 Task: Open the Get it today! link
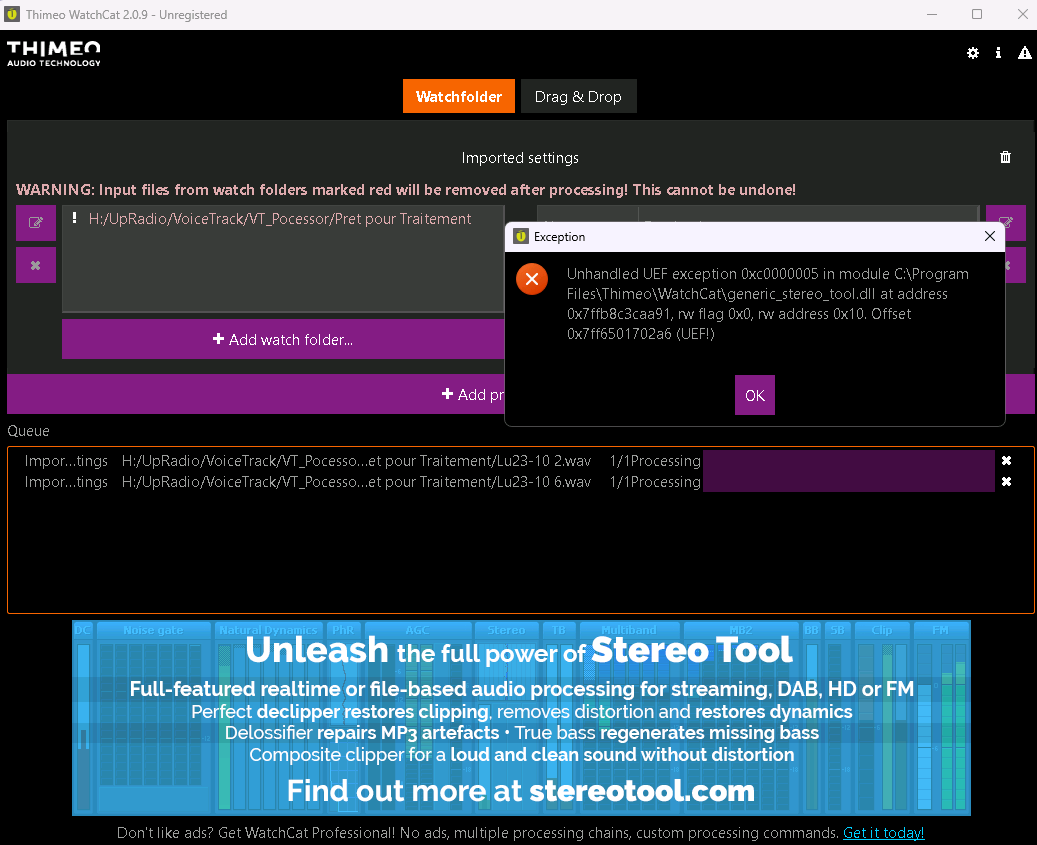point(883,832)
